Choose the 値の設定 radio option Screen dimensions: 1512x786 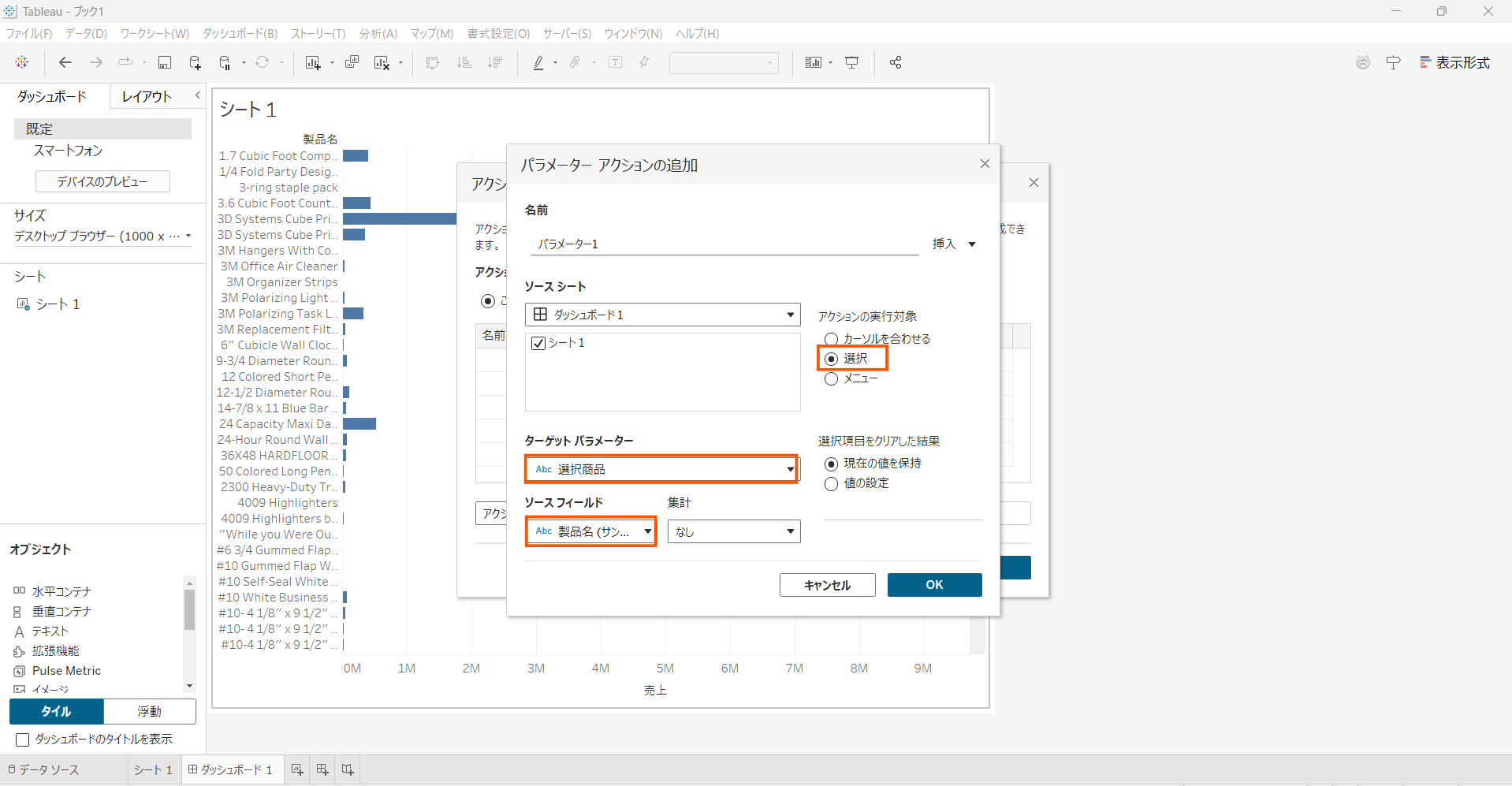[831, 484]
